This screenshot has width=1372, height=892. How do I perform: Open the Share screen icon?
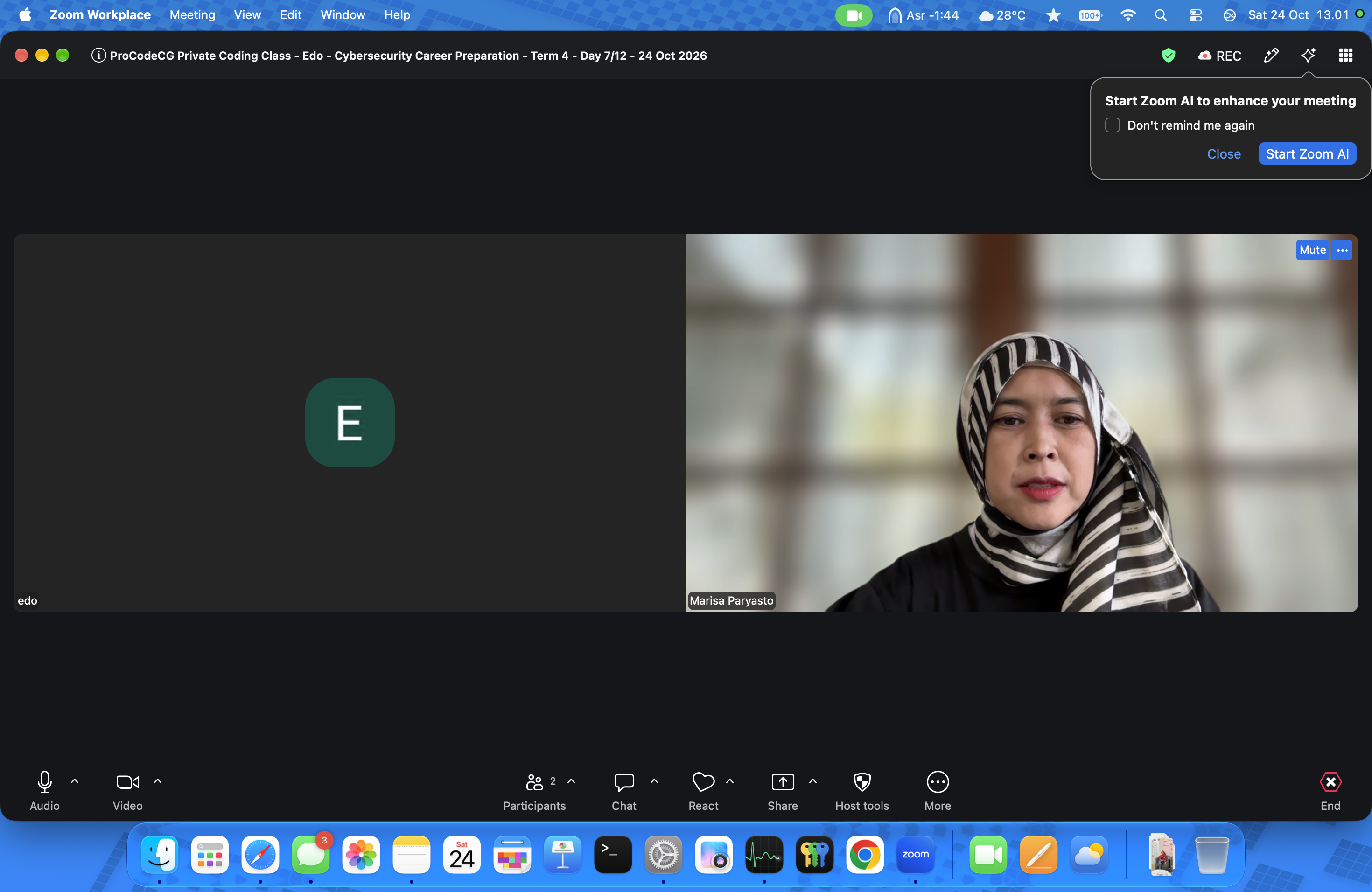coord(782,782)
